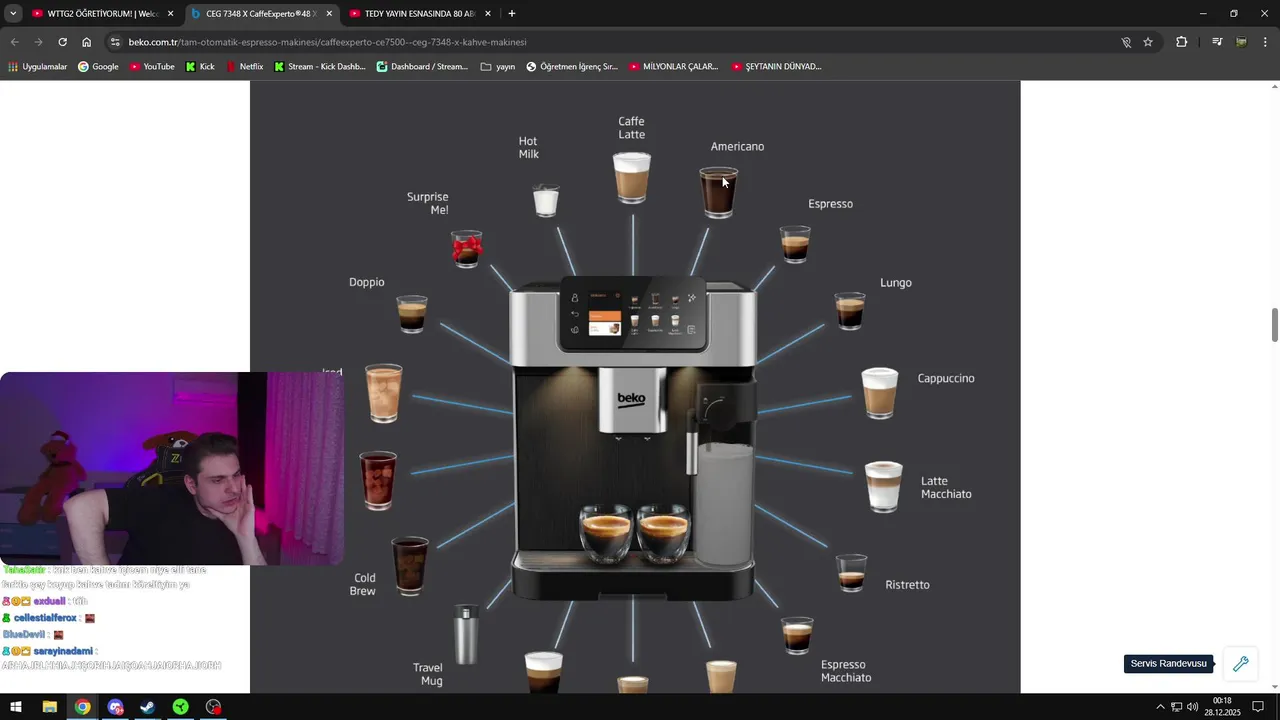The width and height of the screenshot is (1280, 720).
Task: Click the Travel Mug thermos icon
Action: (466, 634)
